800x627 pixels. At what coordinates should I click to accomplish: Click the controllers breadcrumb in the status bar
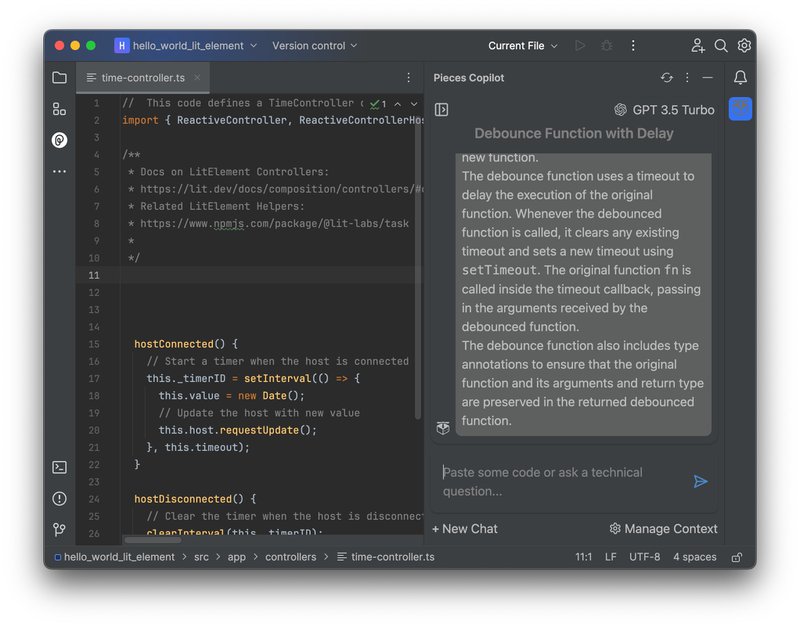[292, 557]
